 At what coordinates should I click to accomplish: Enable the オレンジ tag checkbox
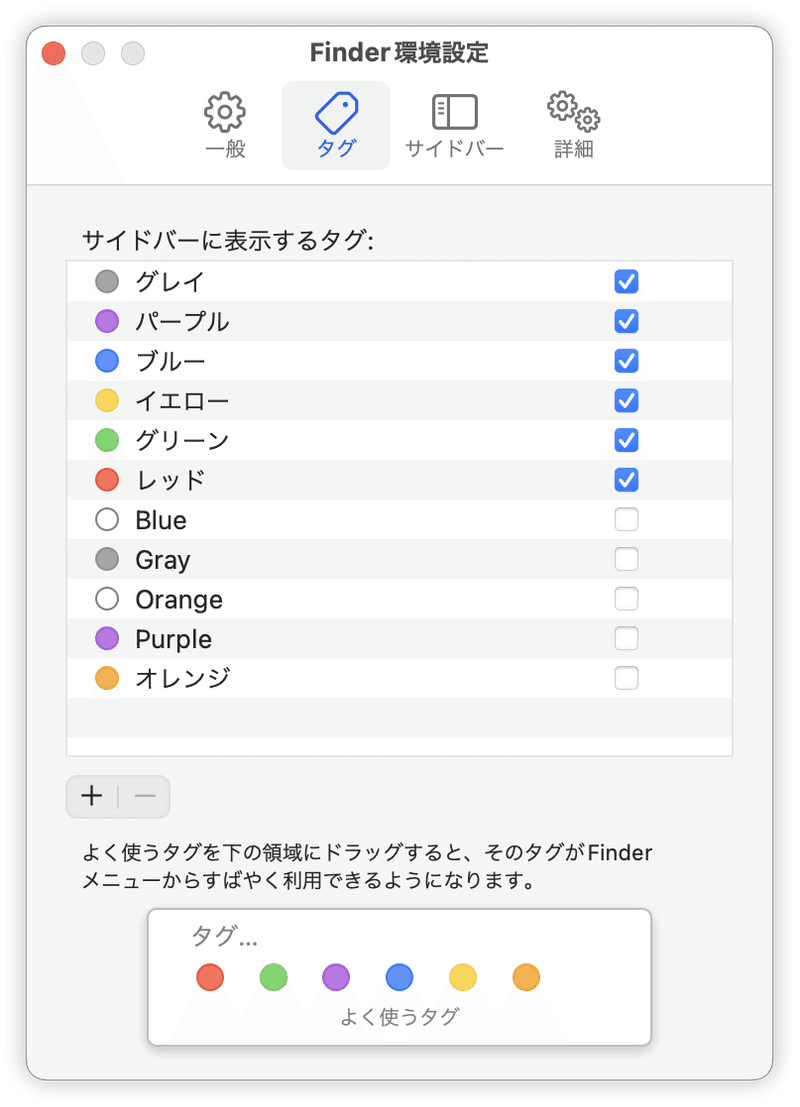[x=626, y=678]
